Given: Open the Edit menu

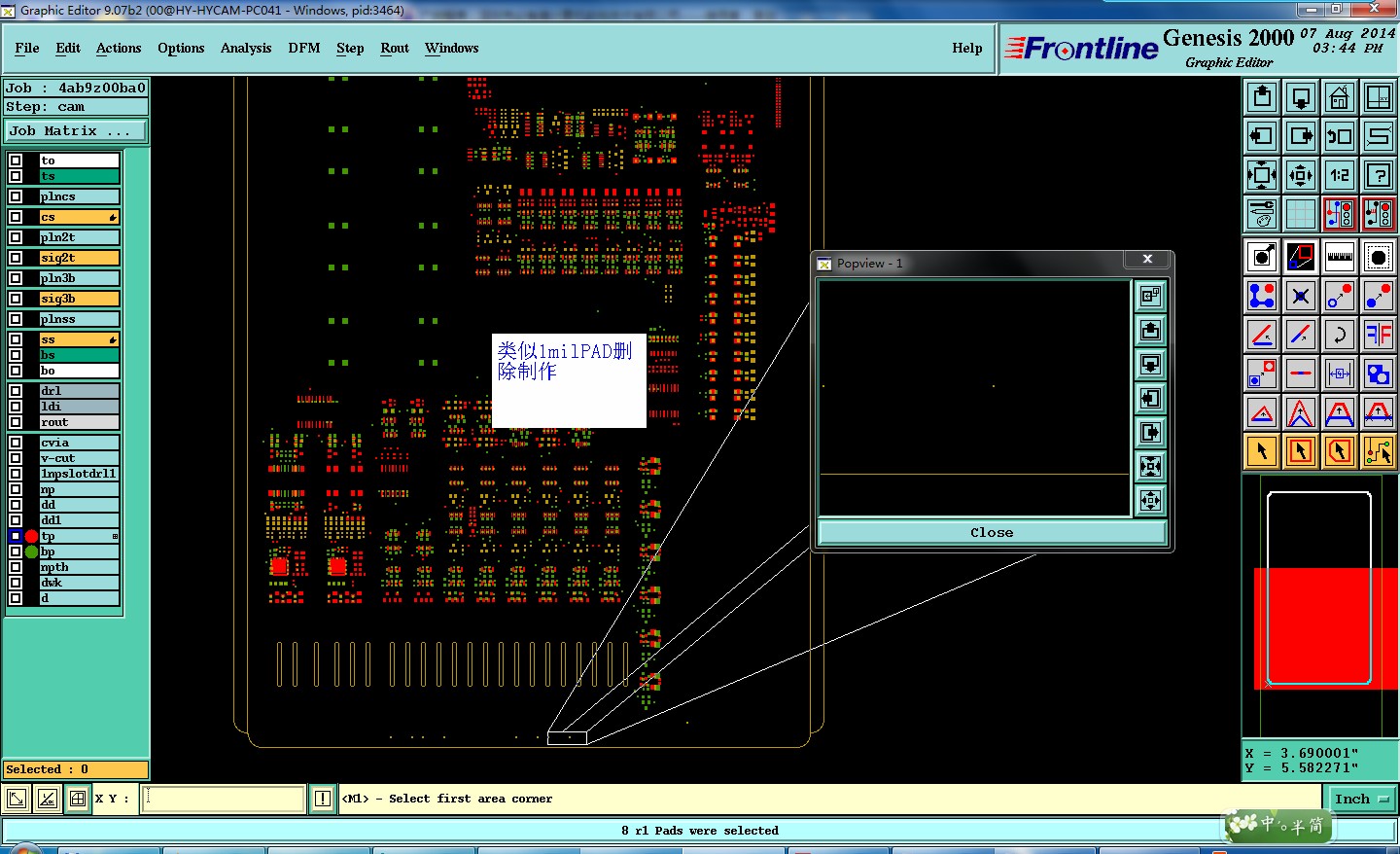Looking at the screenshot, I should pos(68,48).
